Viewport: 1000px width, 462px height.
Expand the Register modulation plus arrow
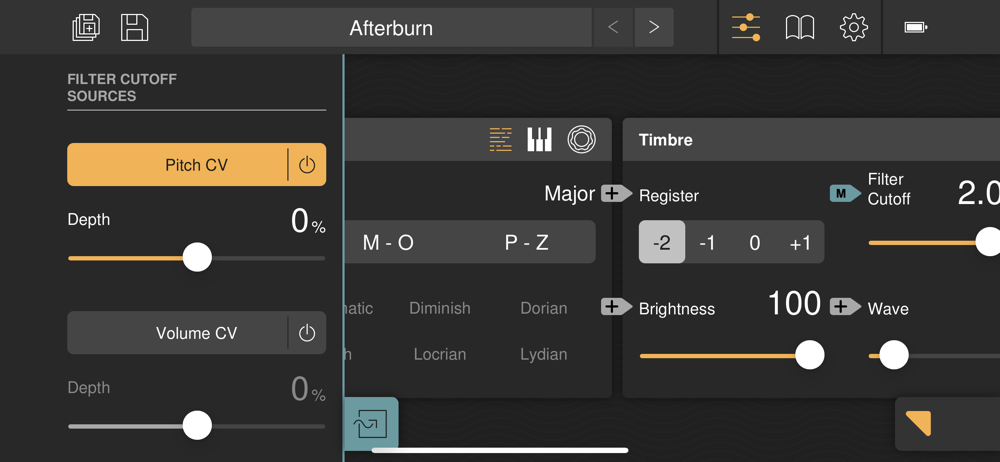point(615,194)
